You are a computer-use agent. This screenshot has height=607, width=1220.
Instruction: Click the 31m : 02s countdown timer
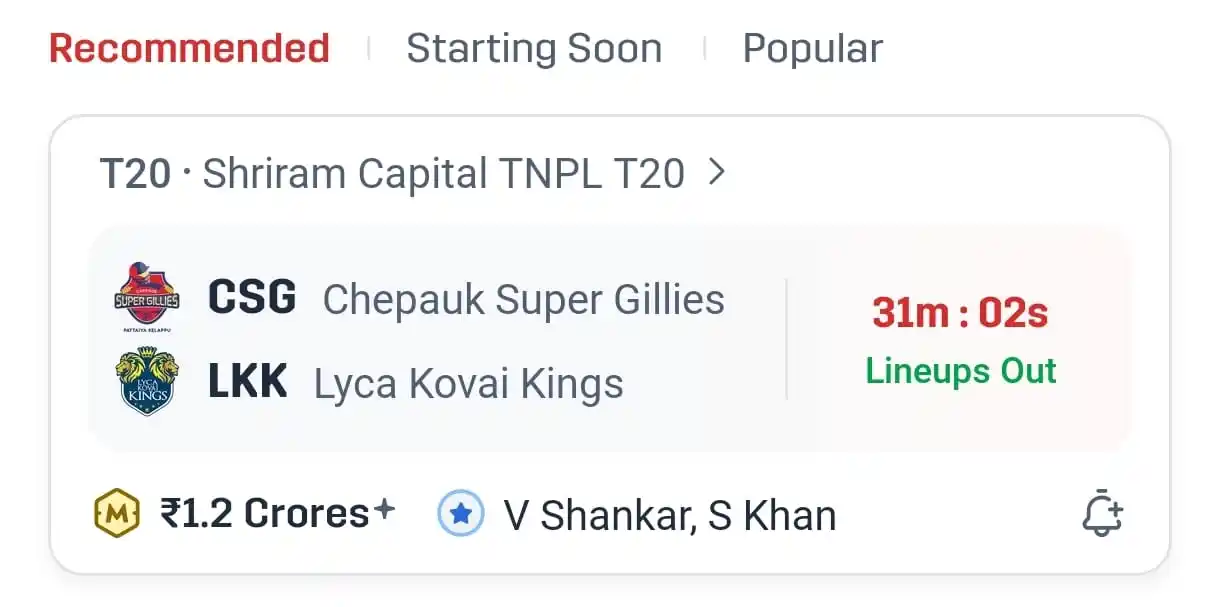(960, 313)
